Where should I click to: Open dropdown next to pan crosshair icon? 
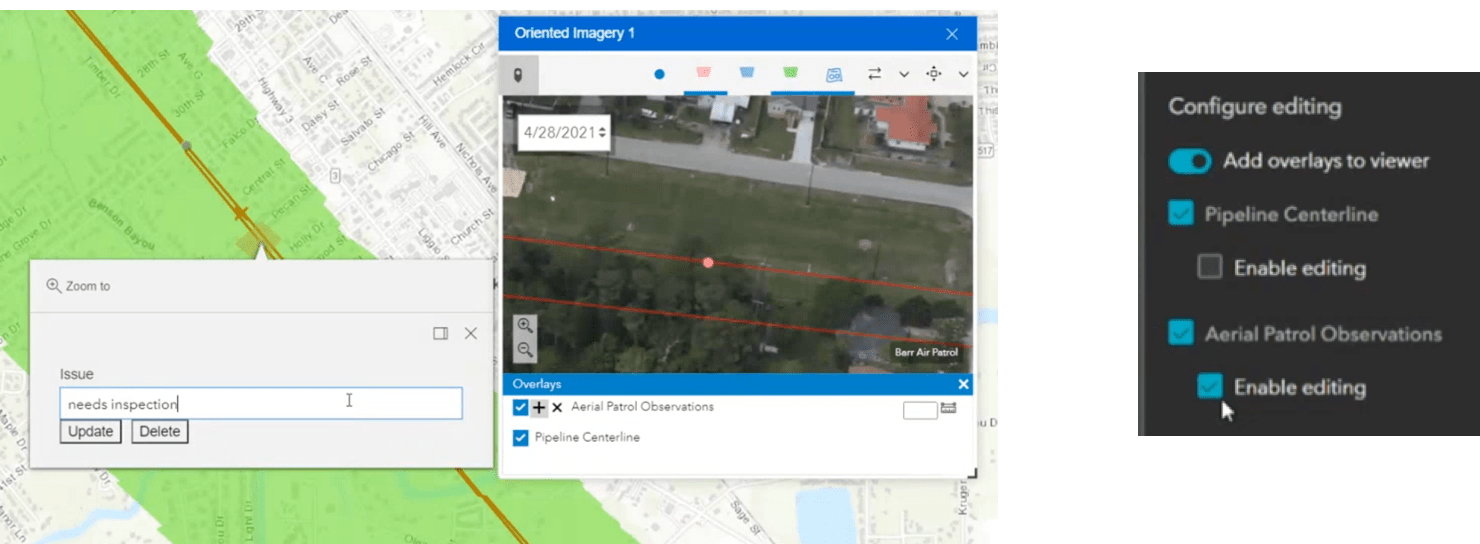click(x=964, y=74)
